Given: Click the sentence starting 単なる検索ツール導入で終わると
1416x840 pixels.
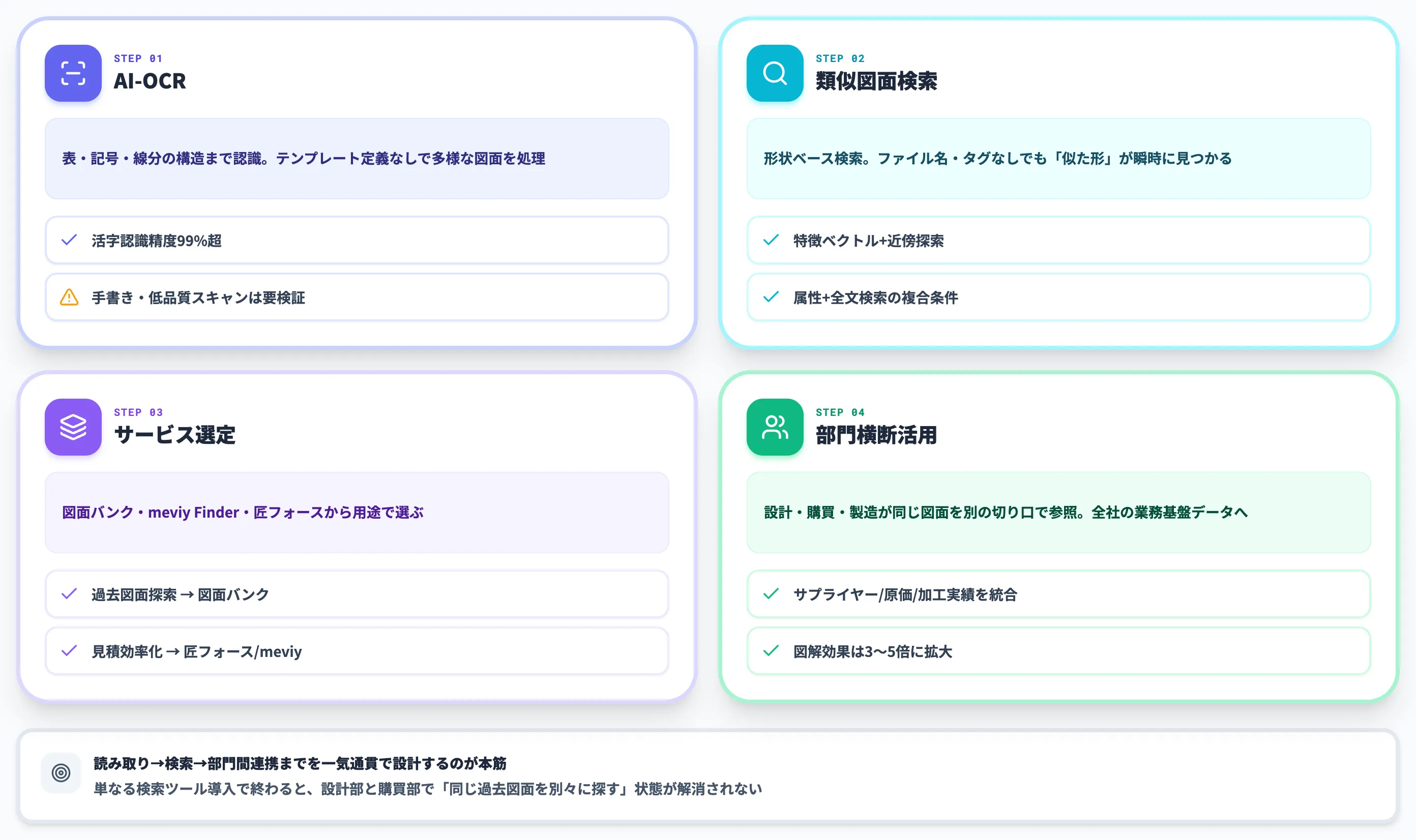Looking at the screenshot, I should (427, 789).
